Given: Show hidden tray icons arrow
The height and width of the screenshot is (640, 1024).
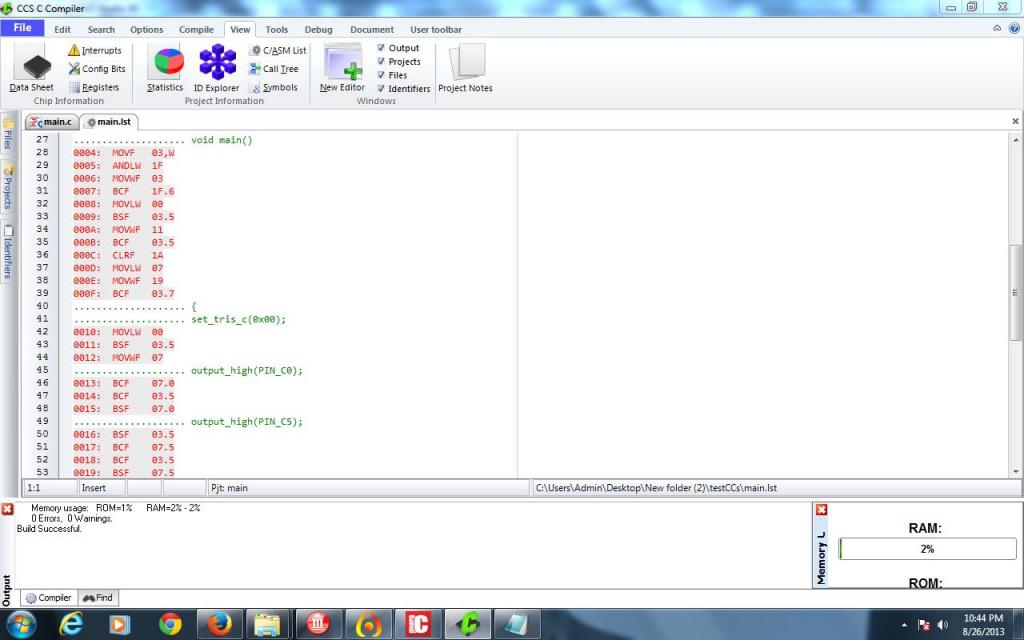Looking at the screenshot, I should tap(904, 625).
